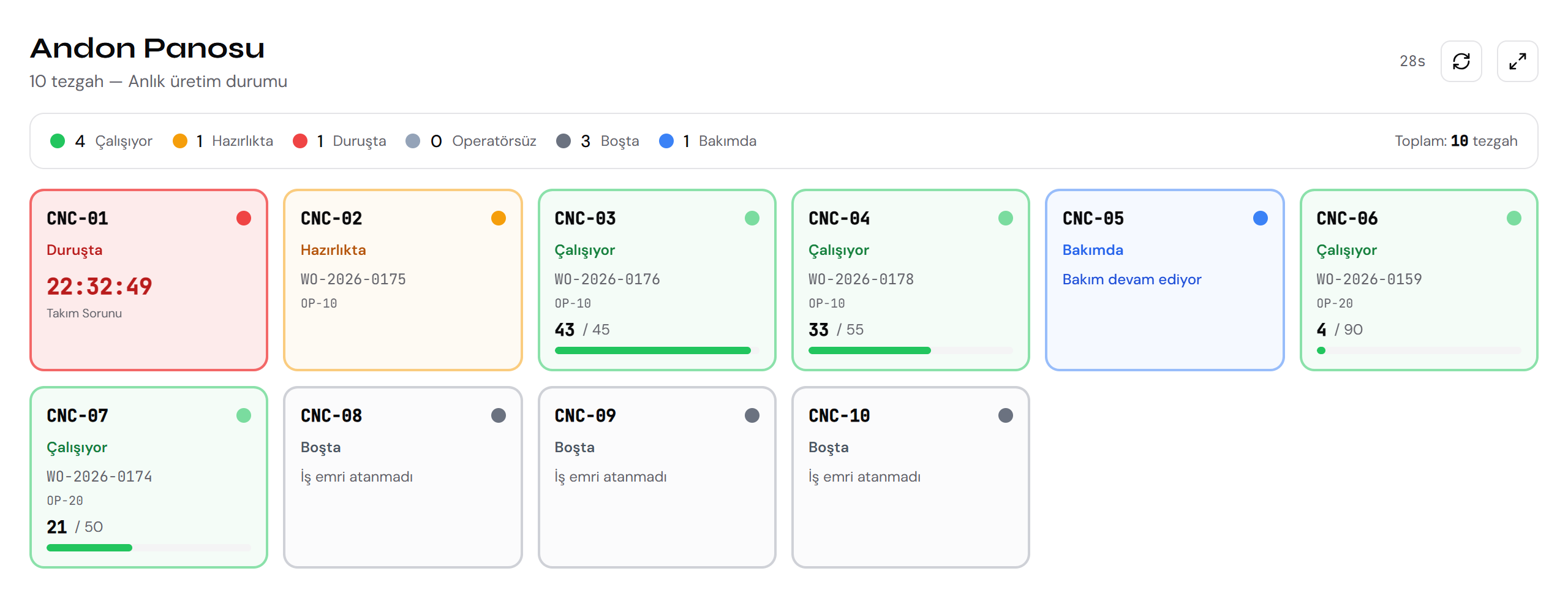Click work order WO-2026-0159
Image resolution: width=1568 pixels, height=598 pixels.
[1370, 279]
